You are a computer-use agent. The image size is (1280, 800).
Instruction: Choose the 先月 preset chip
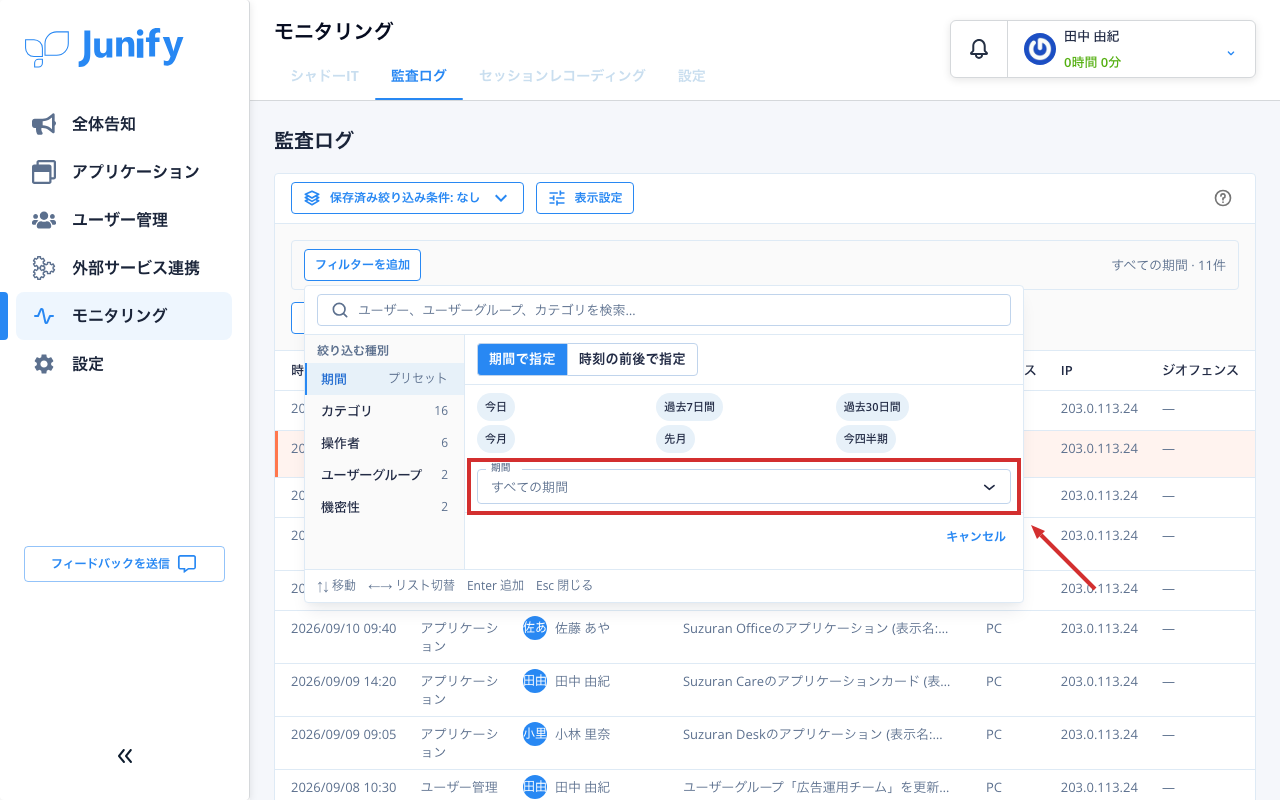(675, 438)
